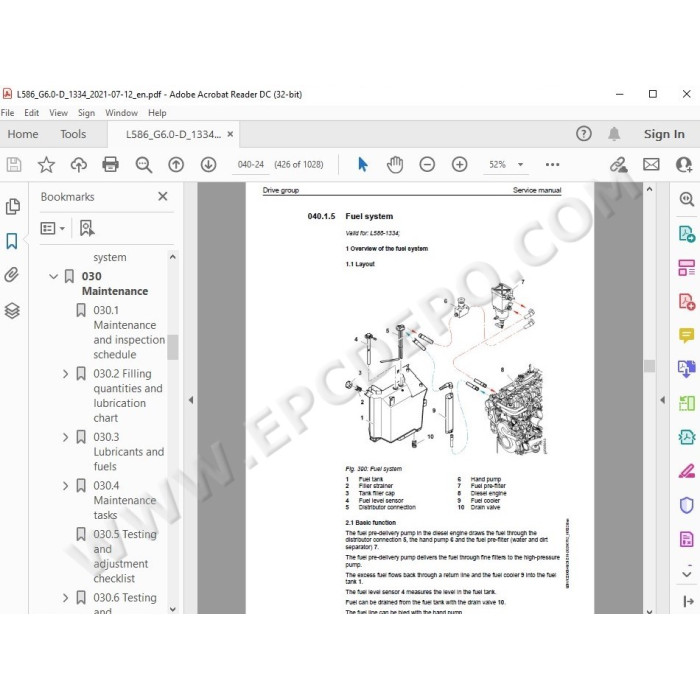Click the Save file icon
This screenshot has height=700, width=700.
(x=14, y=165)
